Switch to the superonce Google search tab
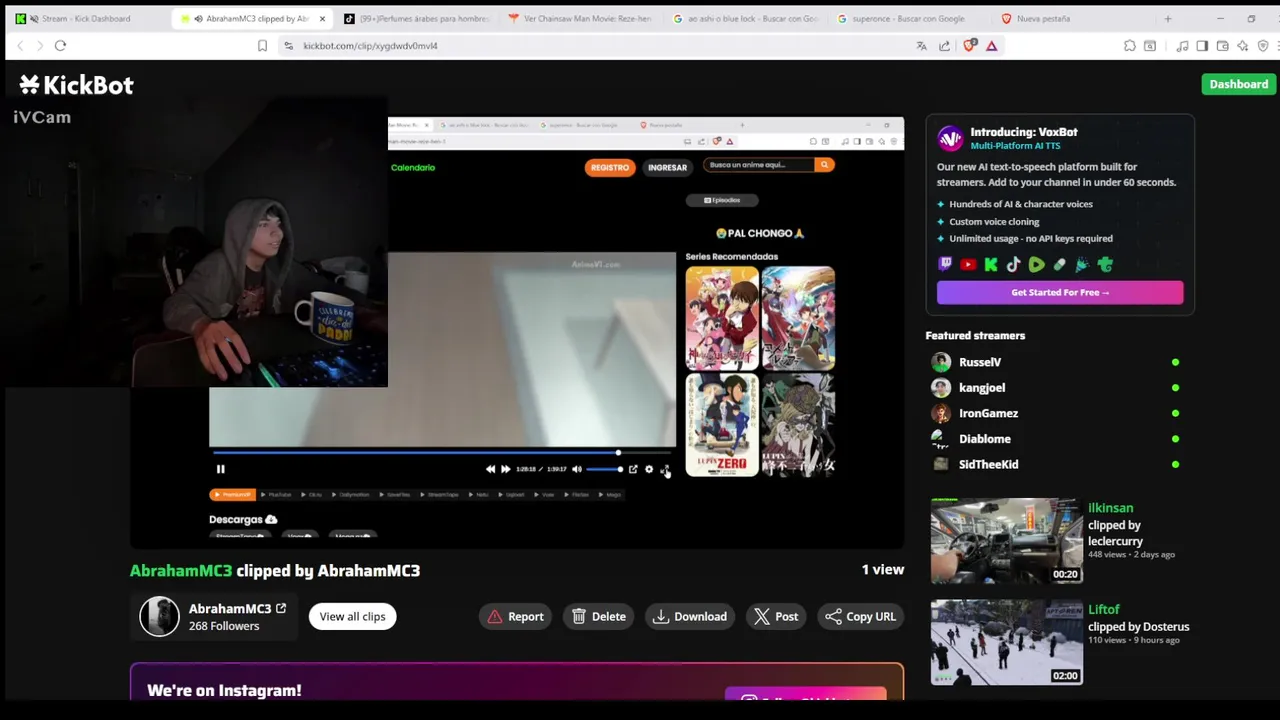This screenshot has height=720, width=1280. pyautogui.click(x=909, y=18)
